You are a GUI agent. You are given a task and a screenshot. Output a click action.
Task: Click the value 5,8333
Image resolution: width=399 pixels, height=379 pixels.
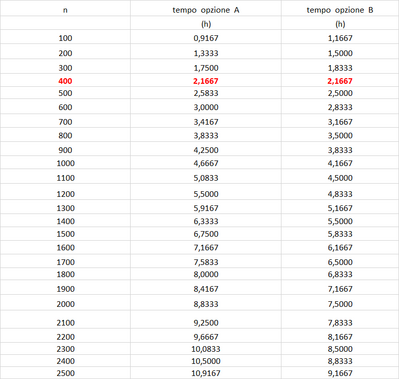pos(340,234)
